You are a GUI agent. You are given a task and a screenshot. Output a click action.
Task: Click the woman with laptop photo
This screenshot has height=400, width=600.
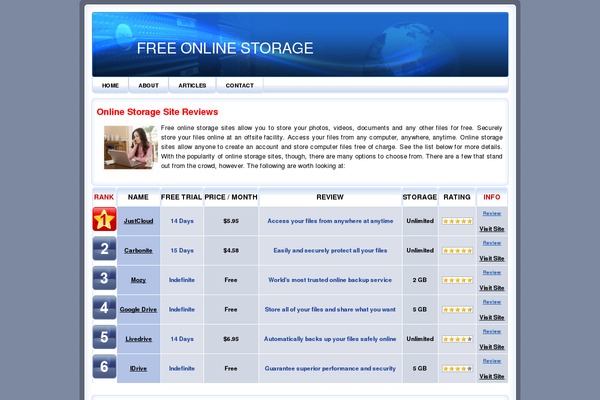click(131, 147)
